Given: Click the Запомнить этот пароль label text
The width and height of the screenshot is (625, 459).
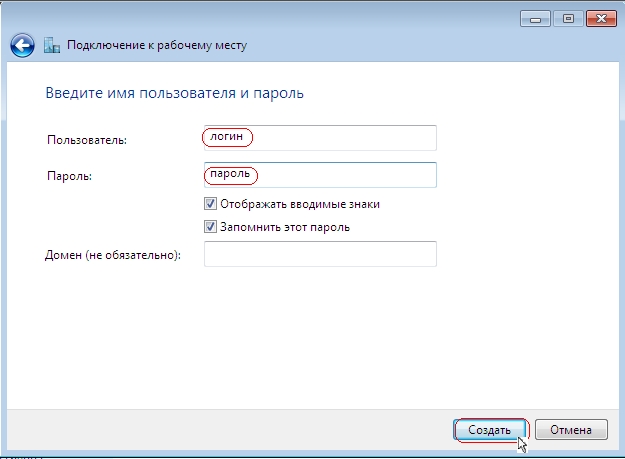Looking at the screenshot, I should tap(285, 227).
